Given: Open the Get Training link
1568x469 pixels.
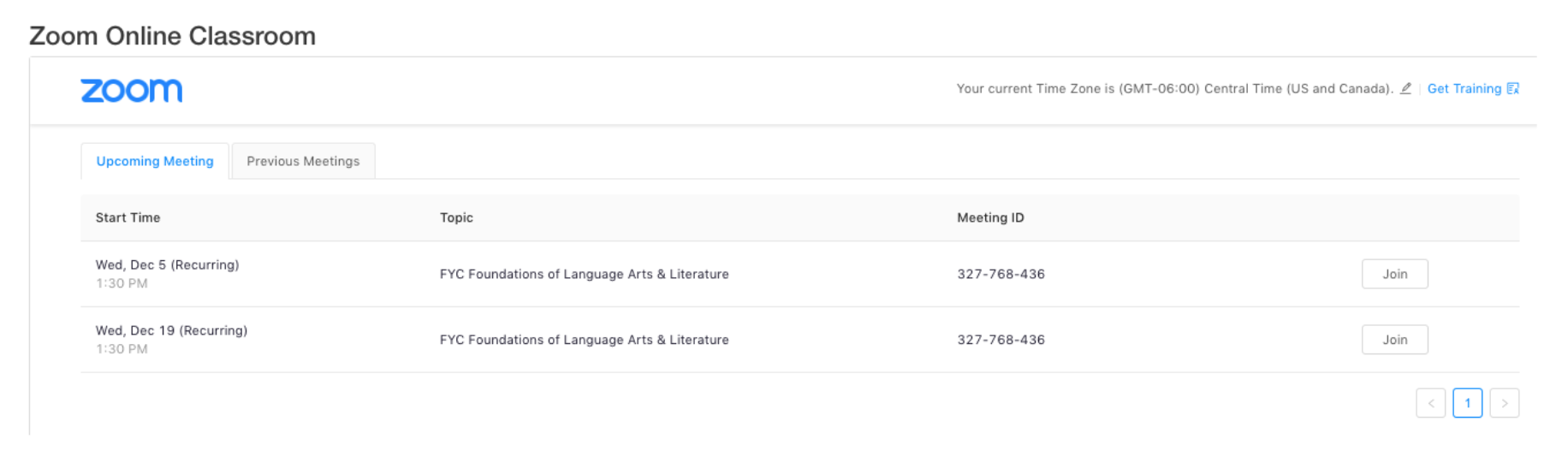Looking at the screenshot, I should coord(1464,88).
